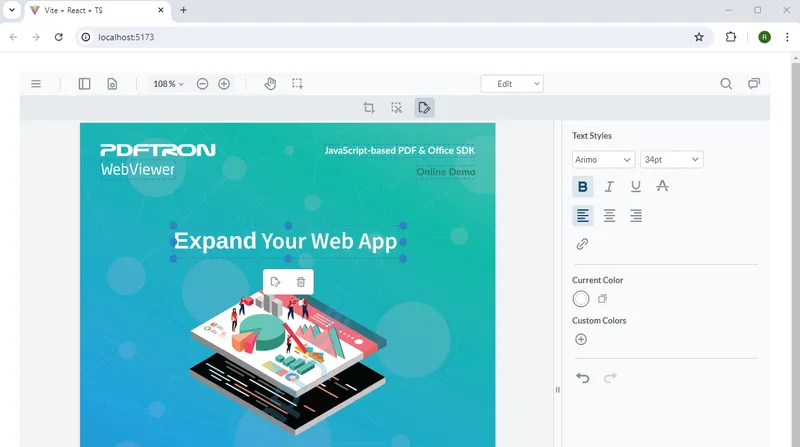
Task: Click the isometric dashboard illustration
Action: tap(288, 363)
